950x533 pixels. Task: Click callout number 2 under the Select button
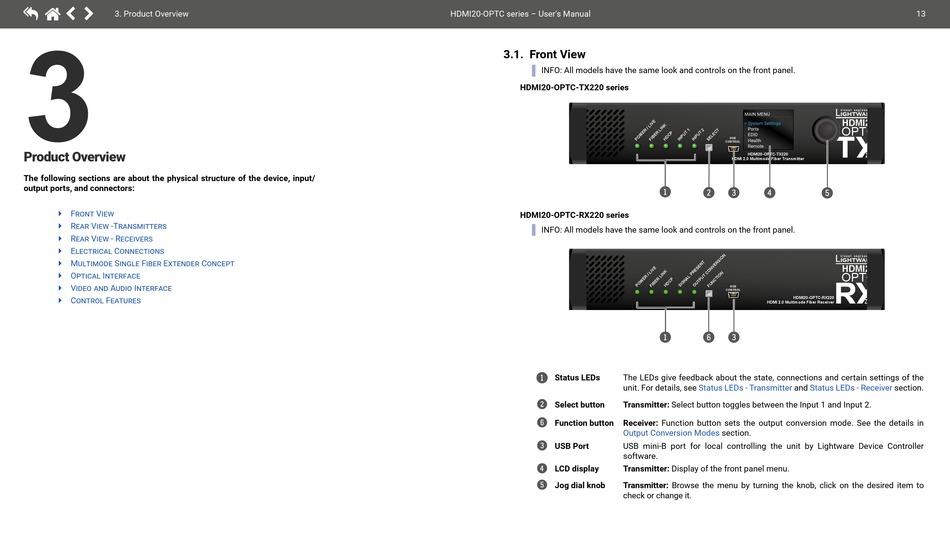[x=709, y=192]
